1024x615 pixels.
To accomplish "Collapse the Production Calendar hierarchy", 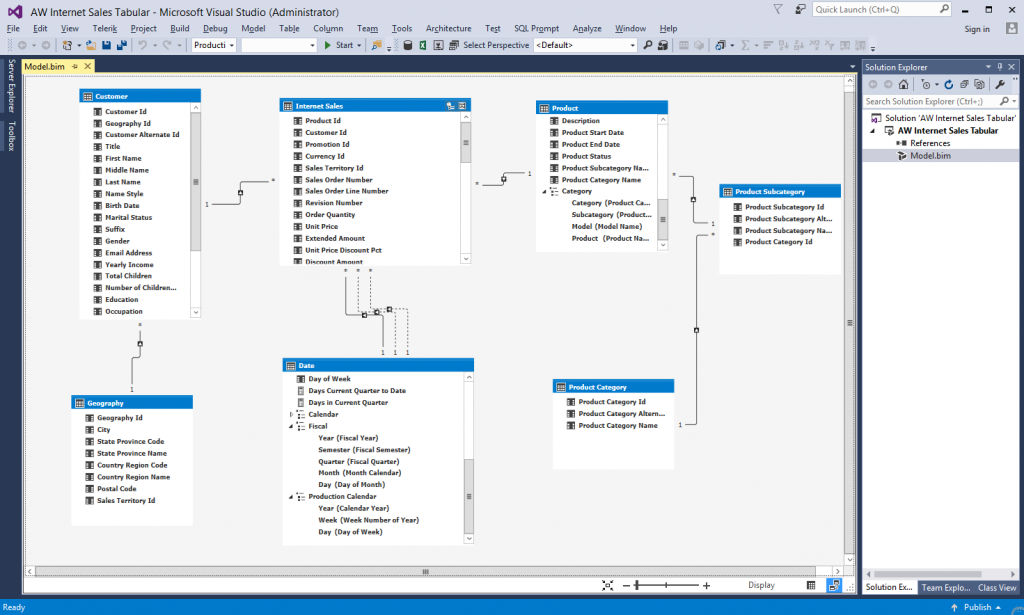I will coord(291,497).
